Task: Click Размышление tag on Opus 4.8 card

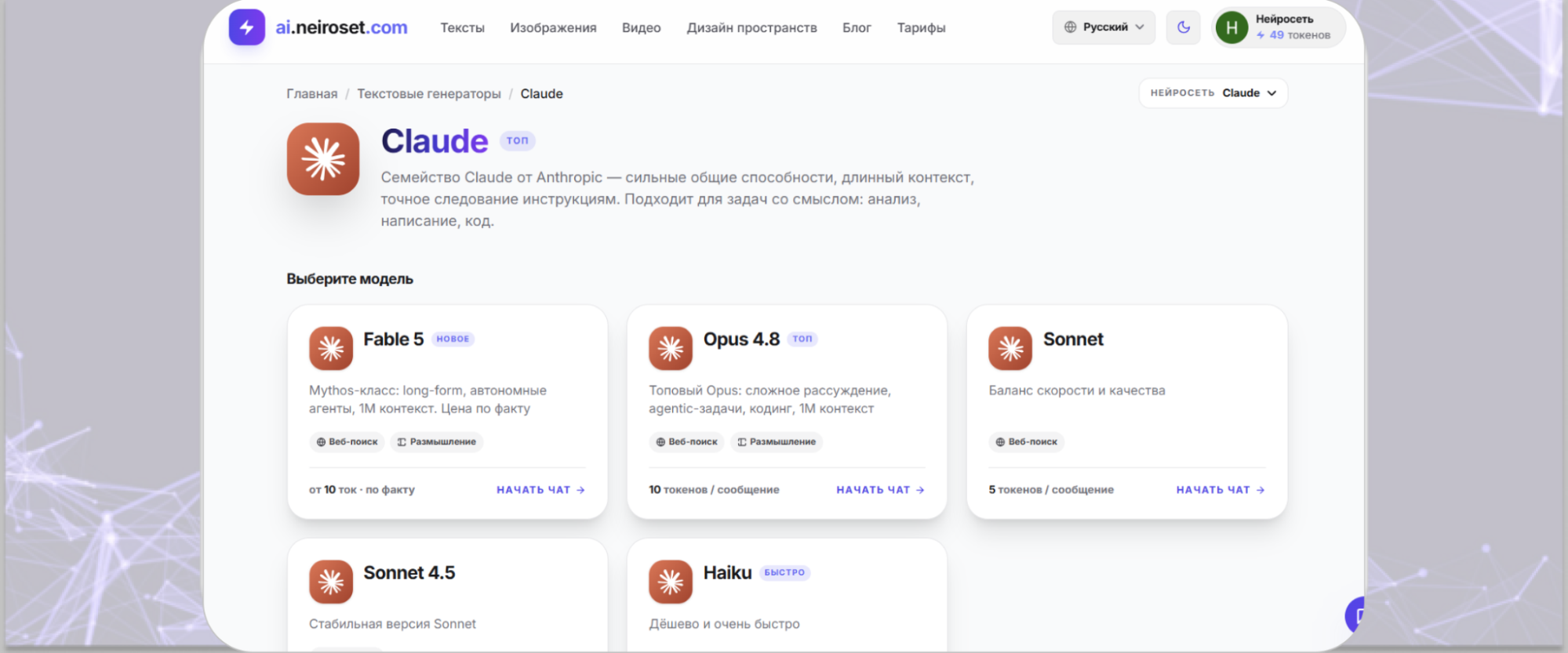Action: [x=776, y=441]
